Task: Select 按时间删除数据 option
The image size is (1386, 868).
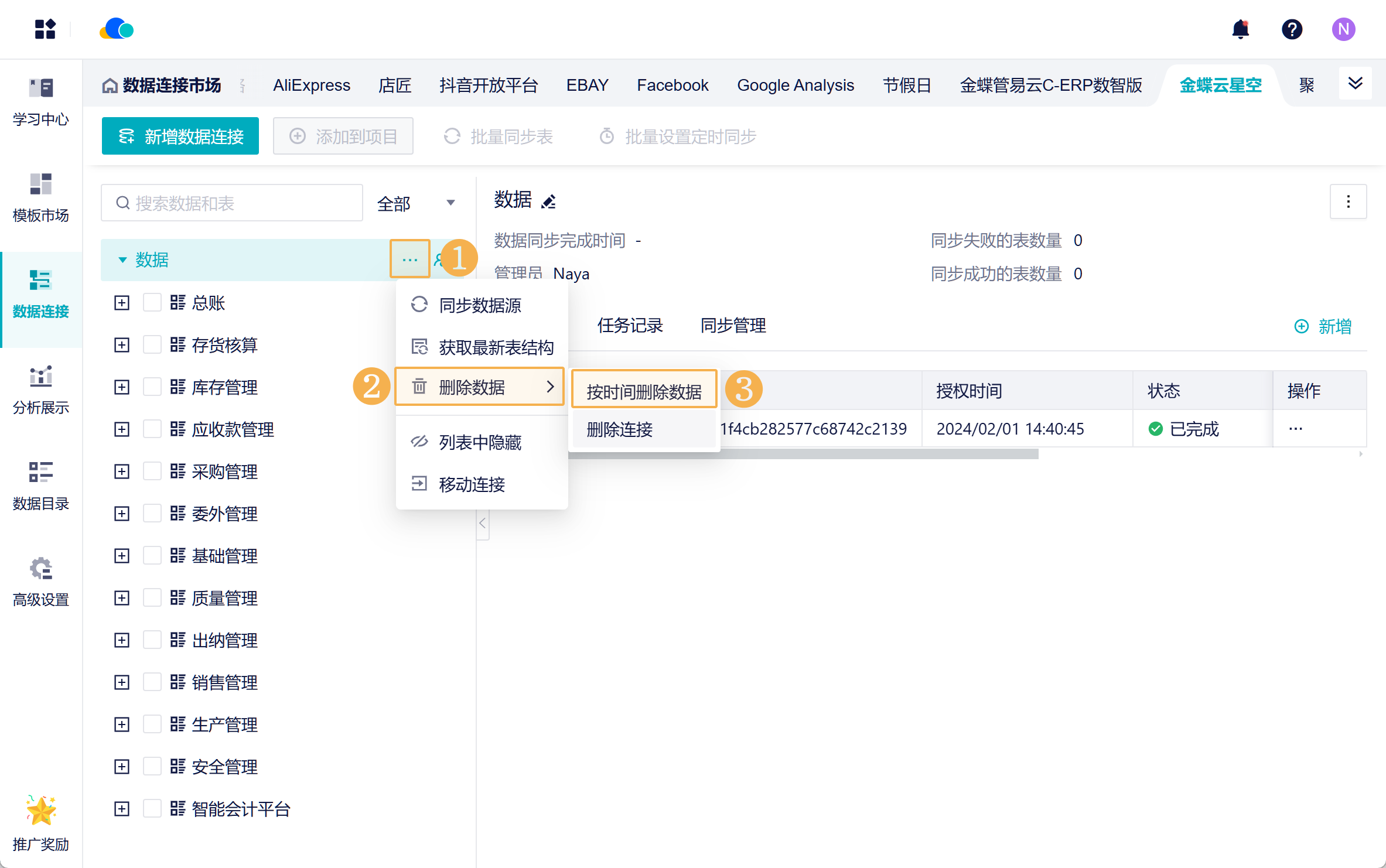Action: click(x=644, y=390)
